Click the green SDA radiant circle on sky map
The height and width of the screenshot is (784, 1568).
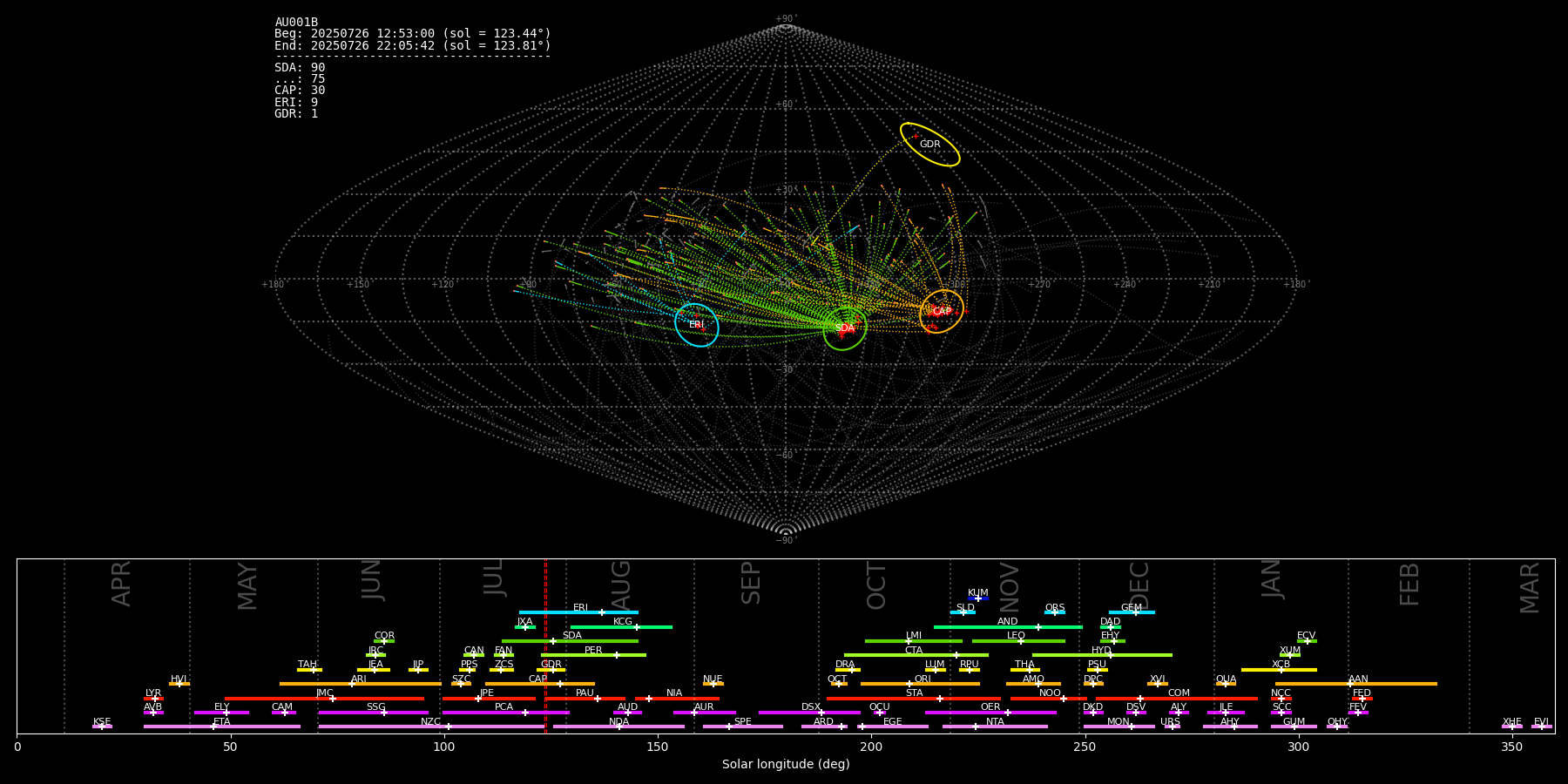pyautogui.click(x=845, y=328)
